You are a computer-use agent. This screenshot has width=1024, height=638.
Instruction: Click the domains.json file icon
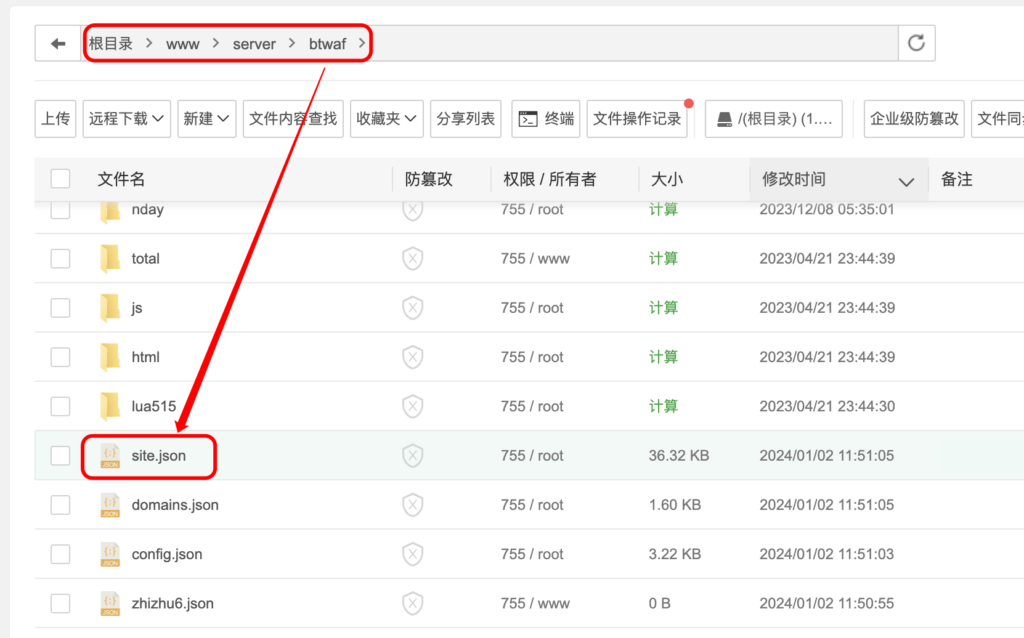point(110,505)
